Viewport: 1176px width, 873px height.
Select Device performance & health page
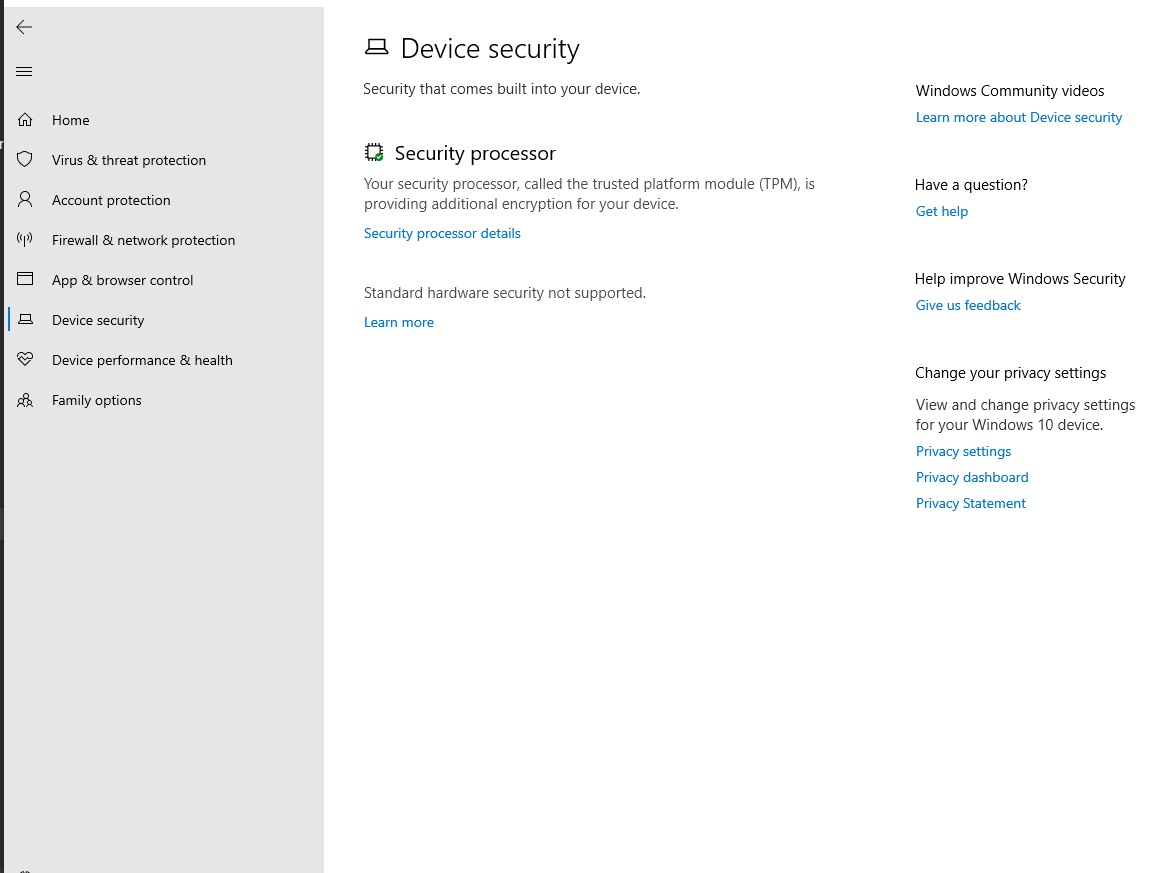142,360
